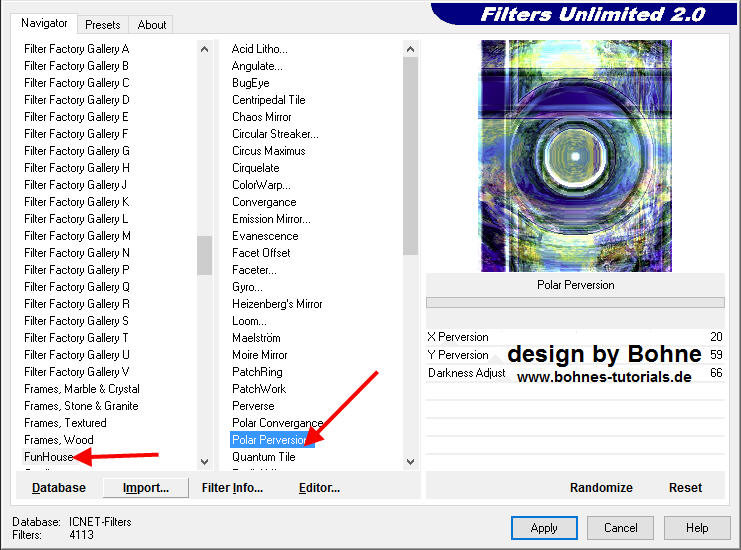
Task: Open the About tab
Action: (152, 24)
